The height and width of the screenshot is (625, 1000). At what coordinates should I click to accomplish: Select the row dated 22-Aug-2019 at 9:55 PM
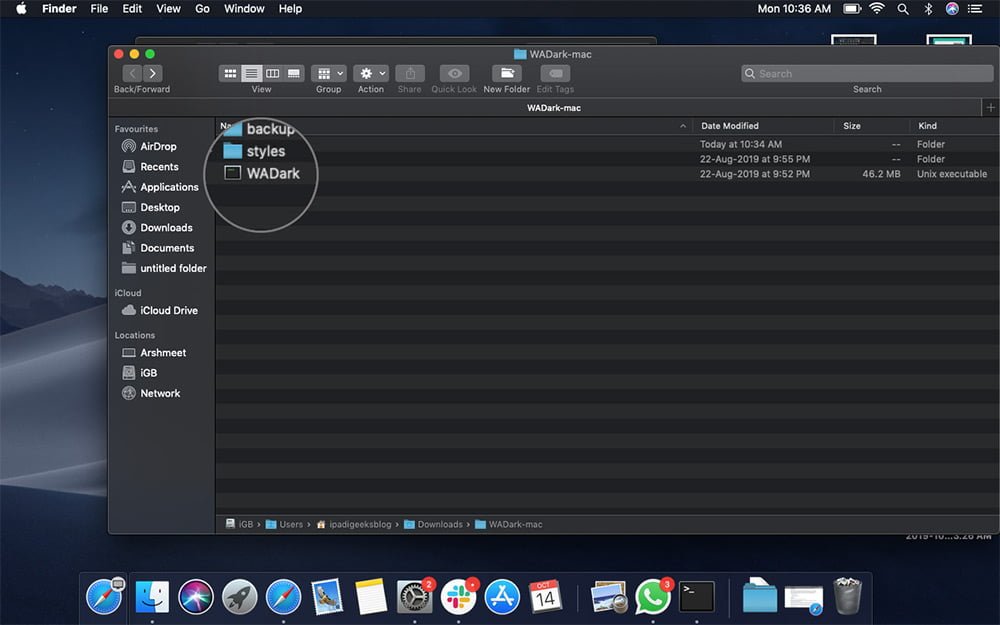[607, 159]
